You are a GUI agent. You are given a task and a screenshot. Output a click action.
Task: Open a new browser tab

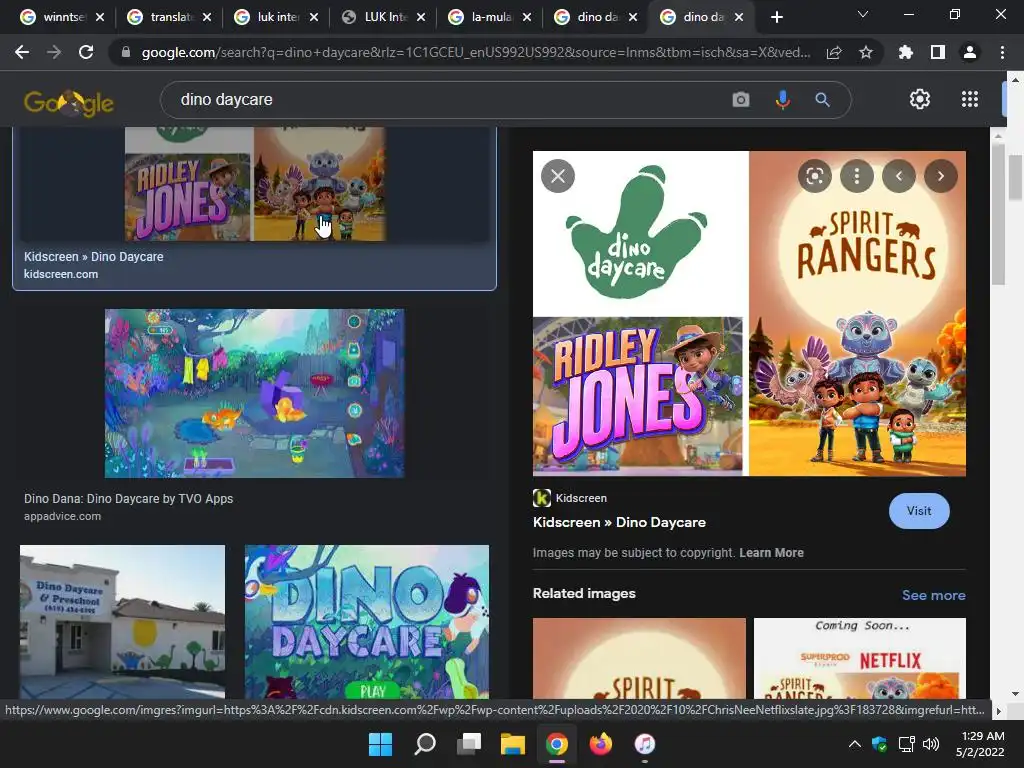(776, 17)
